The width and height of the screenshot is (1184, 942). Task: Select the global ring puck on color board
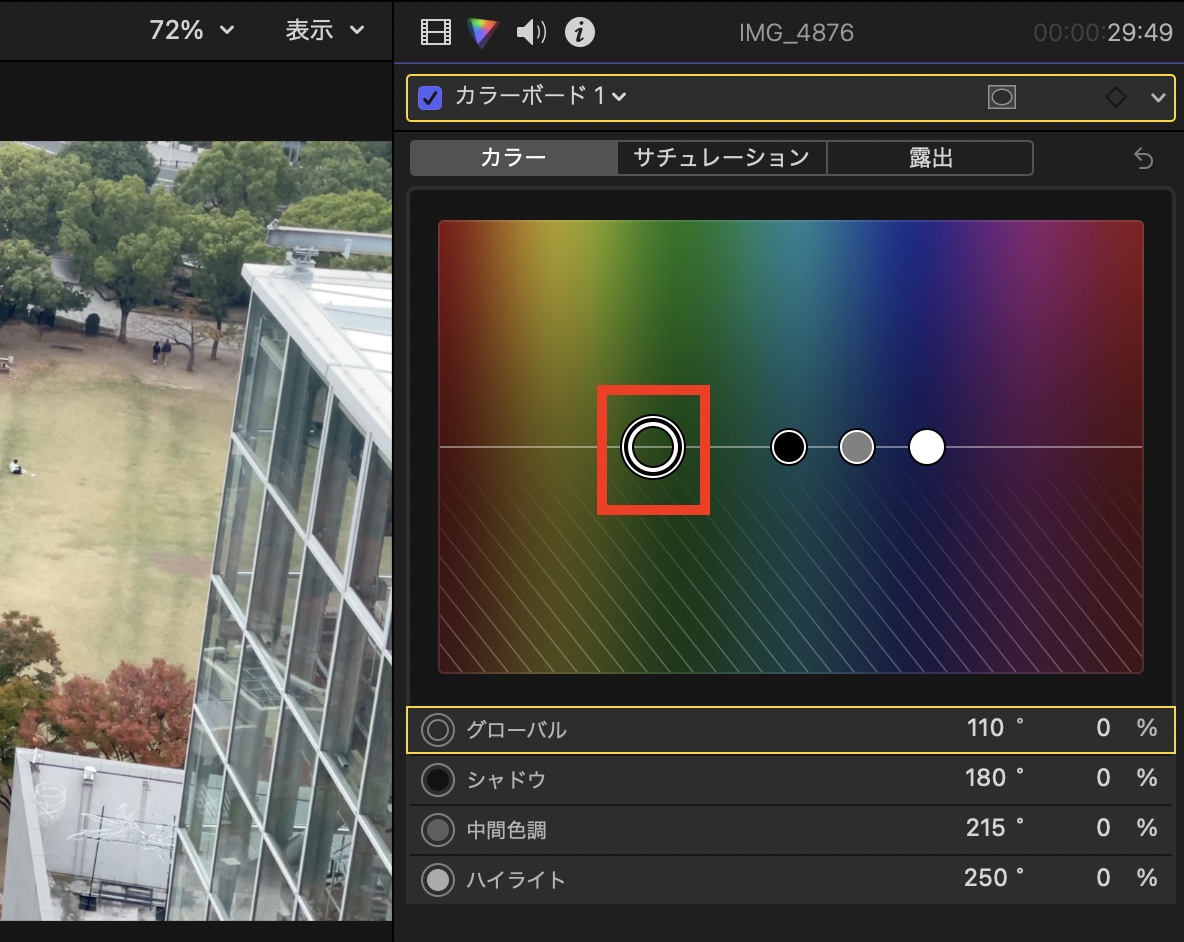tap(652, 447)
